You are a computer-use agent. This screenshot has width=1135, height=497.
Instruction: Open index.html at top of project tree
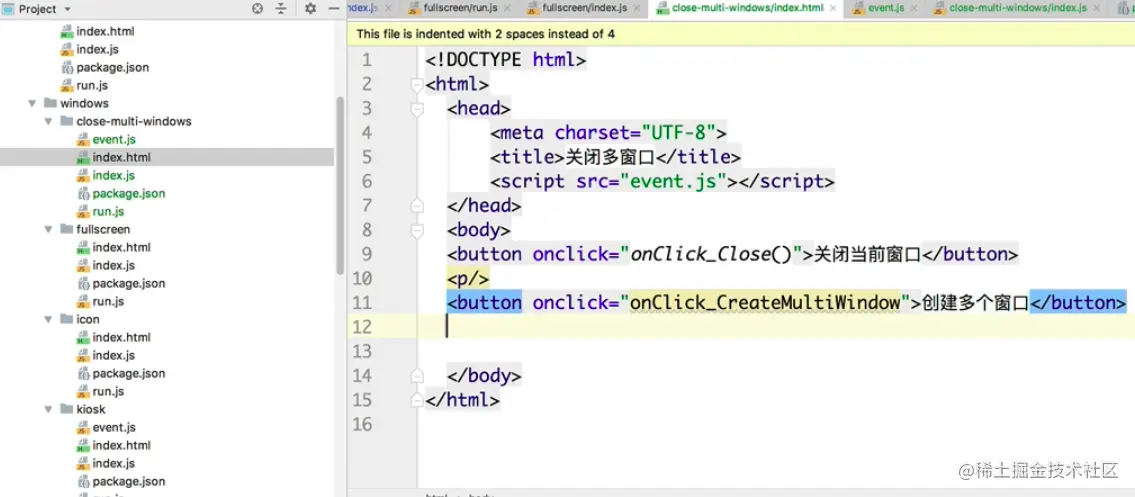(x=105, y=32)
